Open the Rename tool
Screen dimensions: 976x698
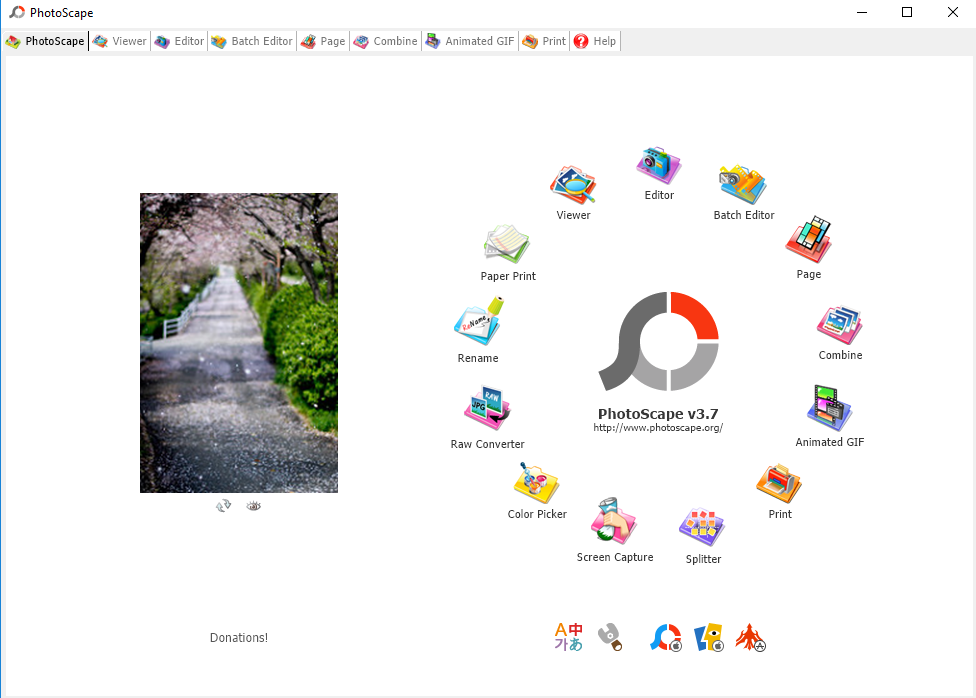pos(479,321)
